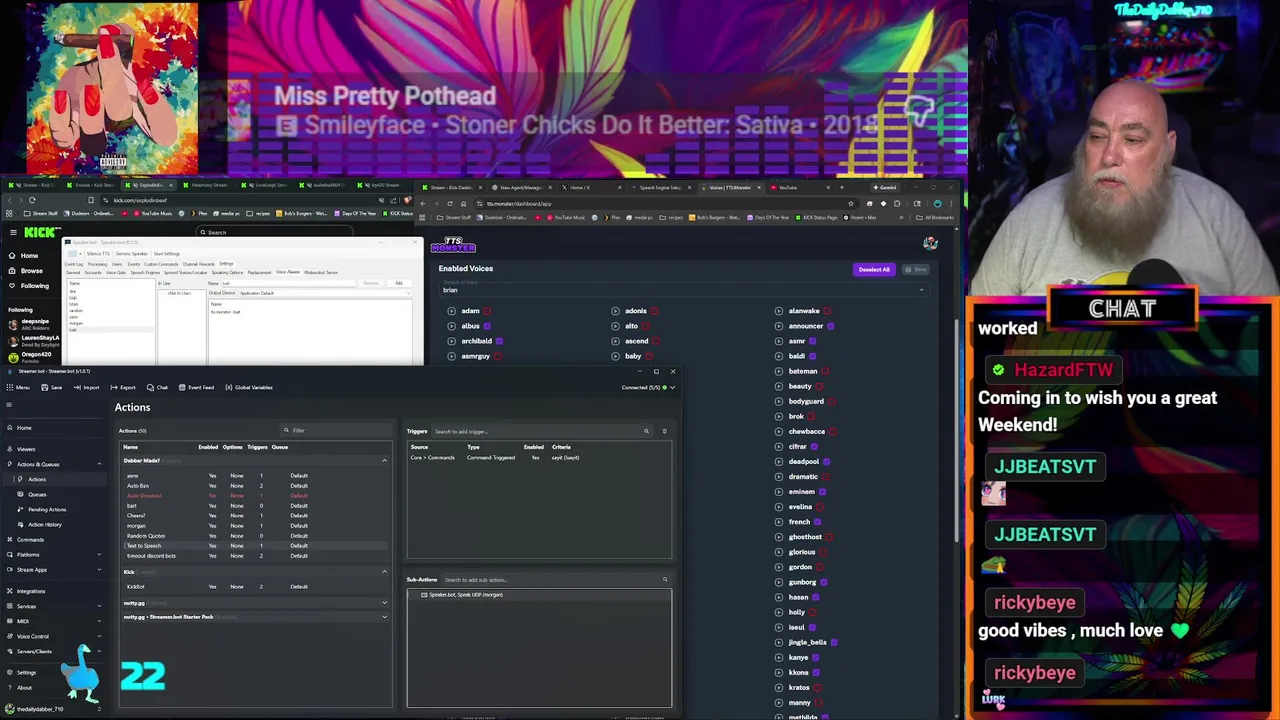Toggle the jingle_bells voice checkbox
This screenshot has width=1280, height=720.
point(834,642)
